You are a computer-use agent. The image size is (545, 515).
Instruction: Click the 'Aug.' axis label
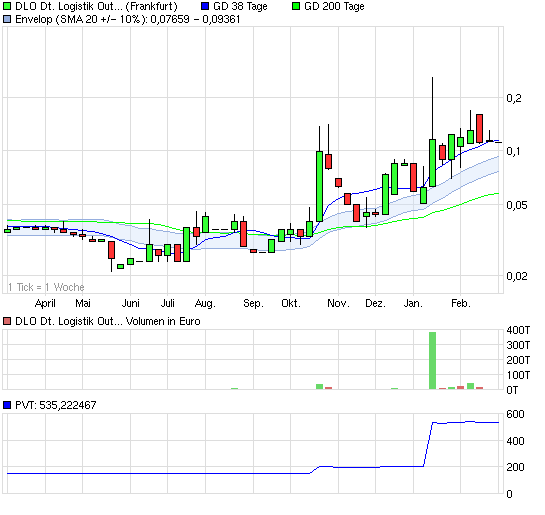205,303
